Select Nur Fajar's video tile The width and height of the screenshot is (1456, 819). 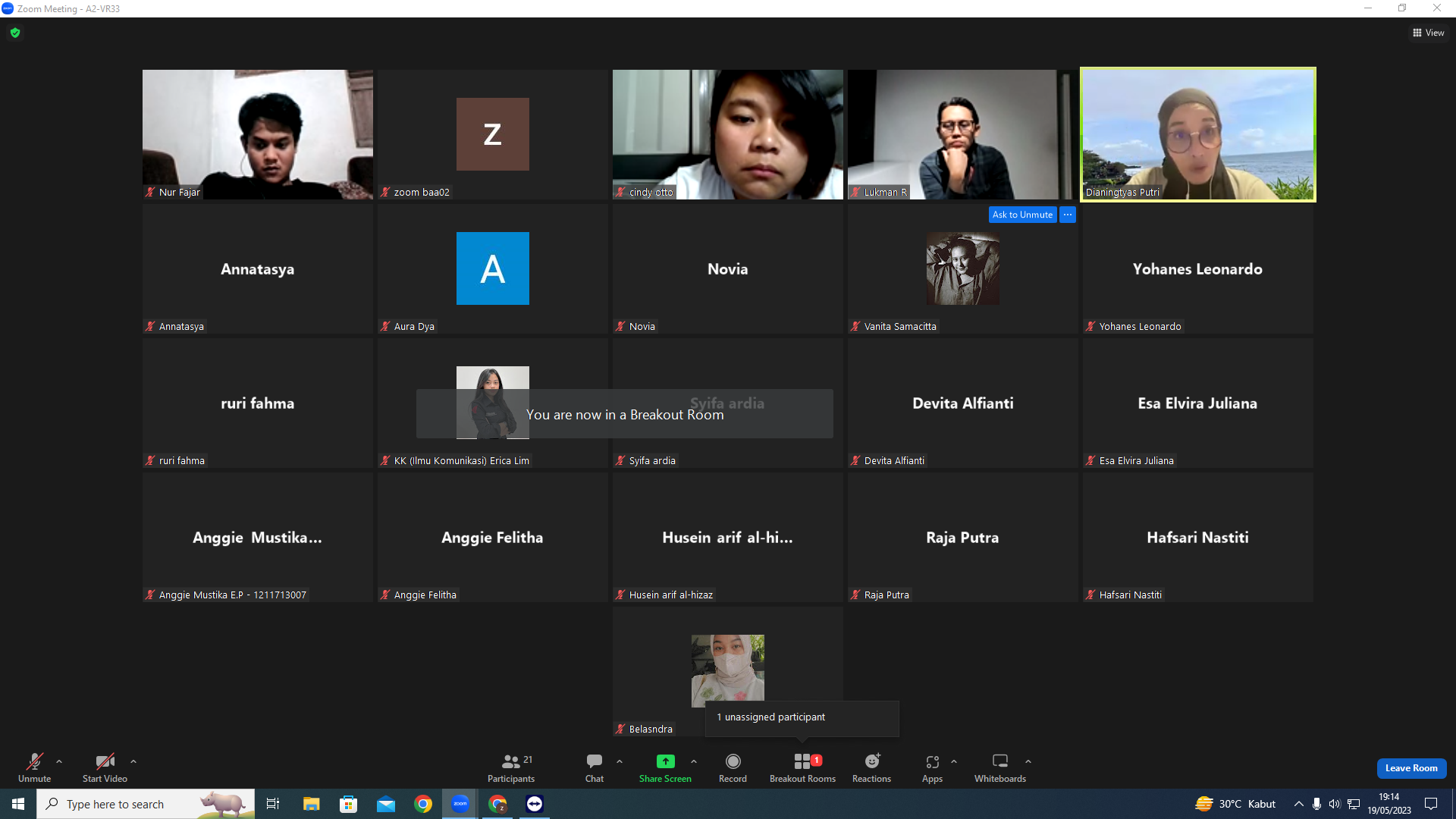tap(258, 134)
